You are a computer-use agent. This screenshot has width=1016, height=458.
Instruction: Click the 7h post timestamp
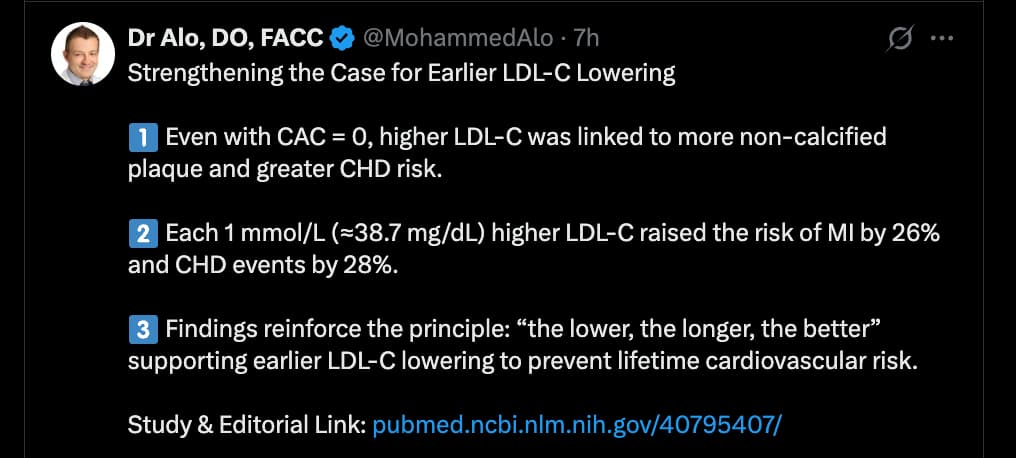click(586, 38)
